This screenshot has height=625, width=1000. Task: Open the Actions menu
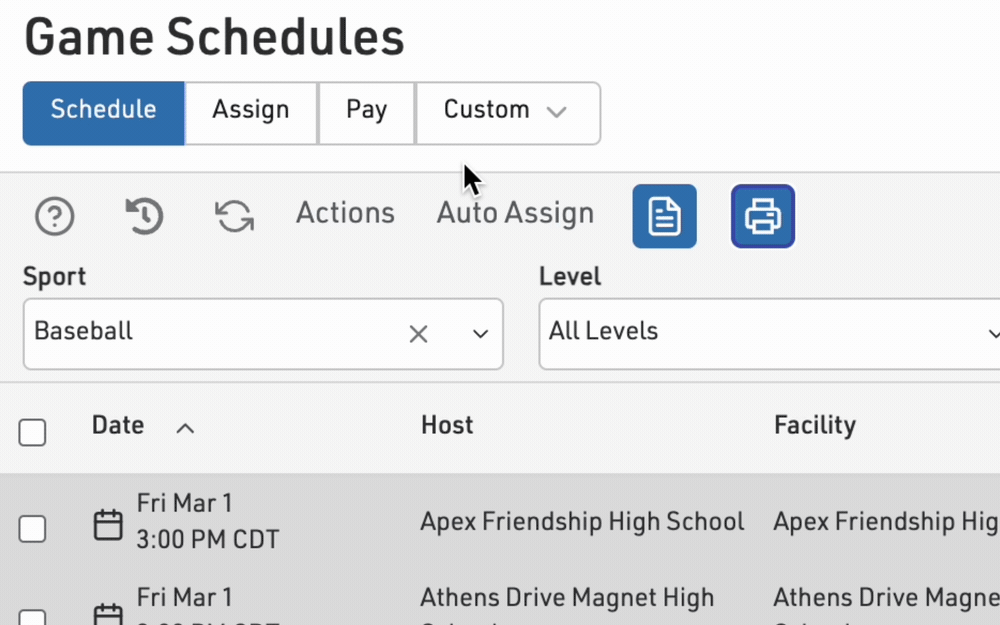[345, 214]
